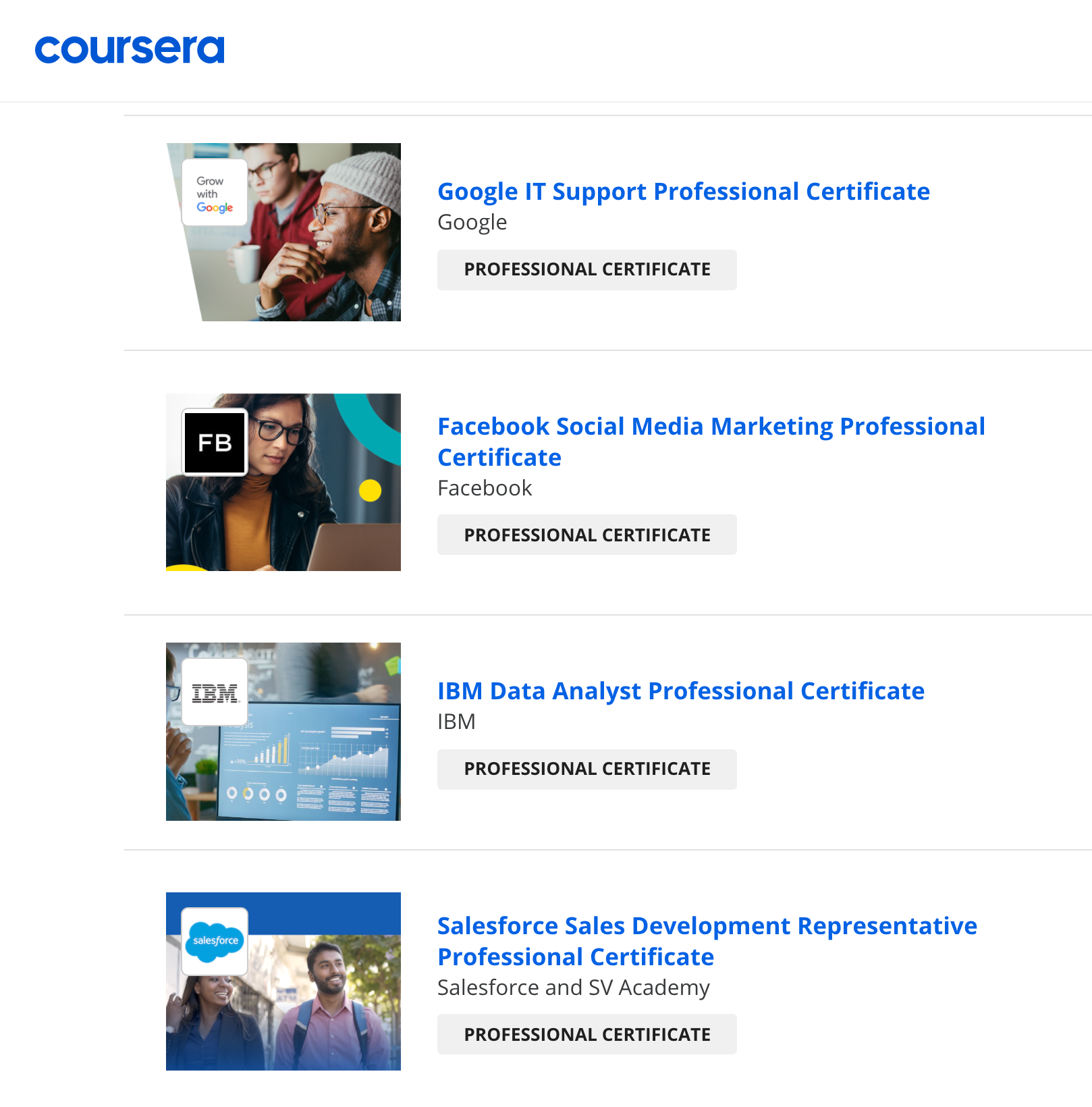Screen dimensions: 1092x1107
Task: Click the Coursera logo in the header
Action: 130,50
